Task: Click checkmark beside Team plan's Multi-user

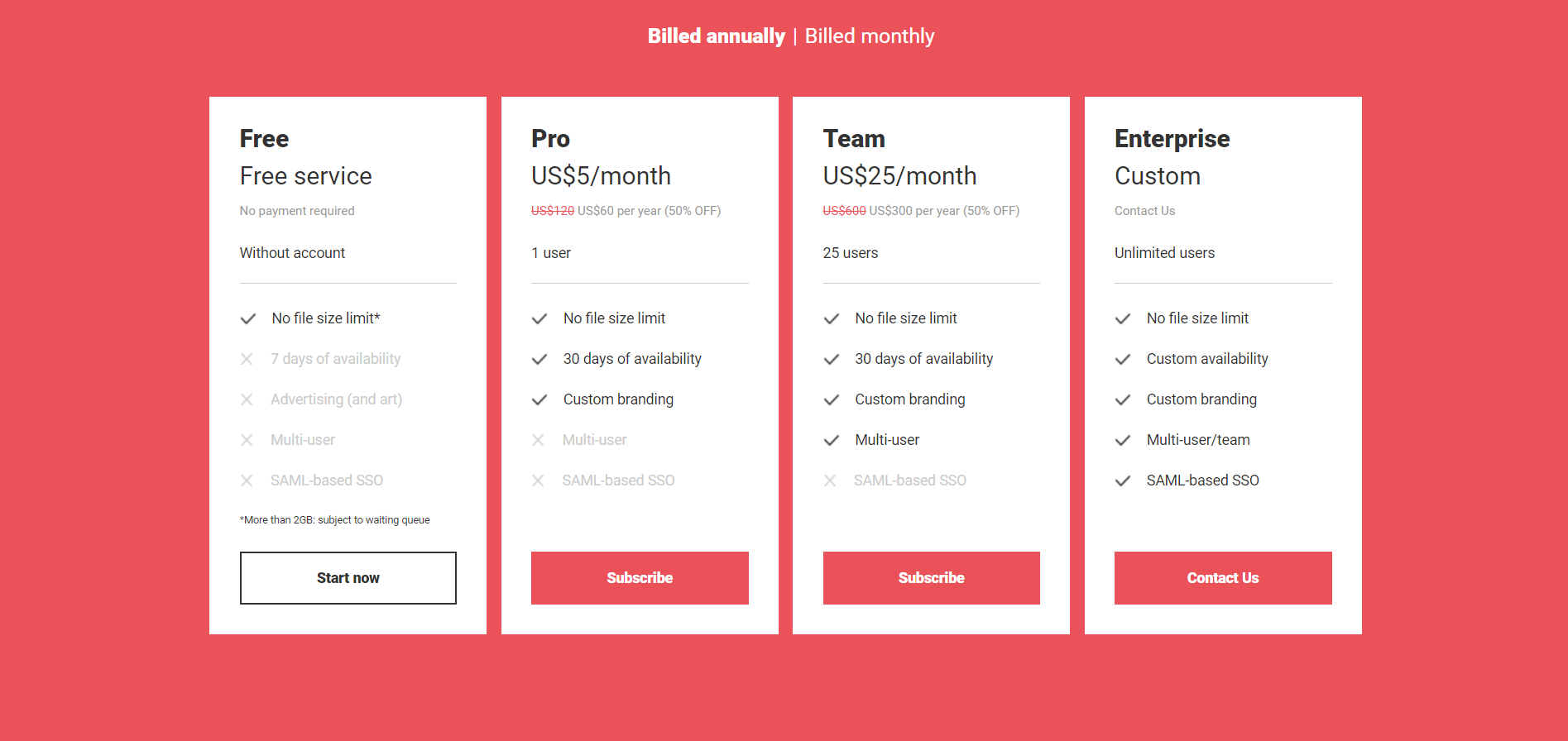Action: [x=832, y=440]
